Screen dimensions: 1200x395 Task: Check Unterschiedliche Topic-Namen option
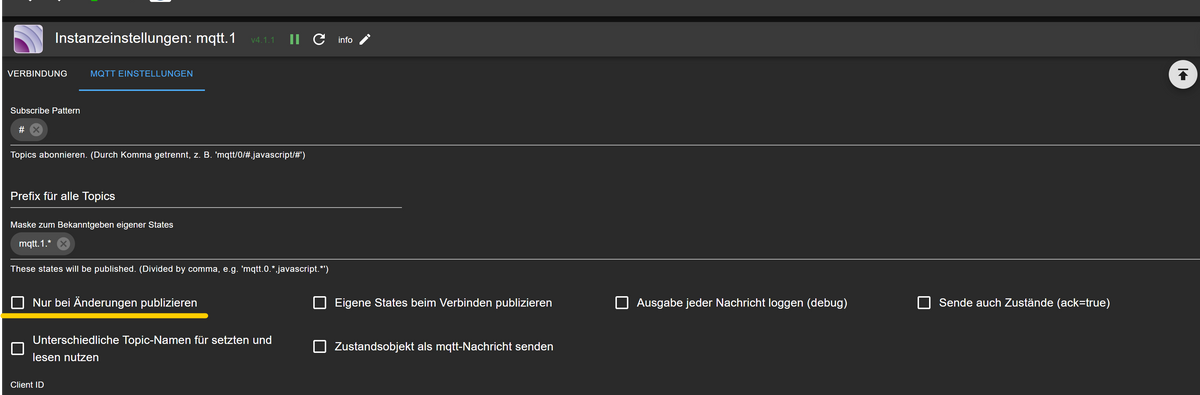point(18,348)
